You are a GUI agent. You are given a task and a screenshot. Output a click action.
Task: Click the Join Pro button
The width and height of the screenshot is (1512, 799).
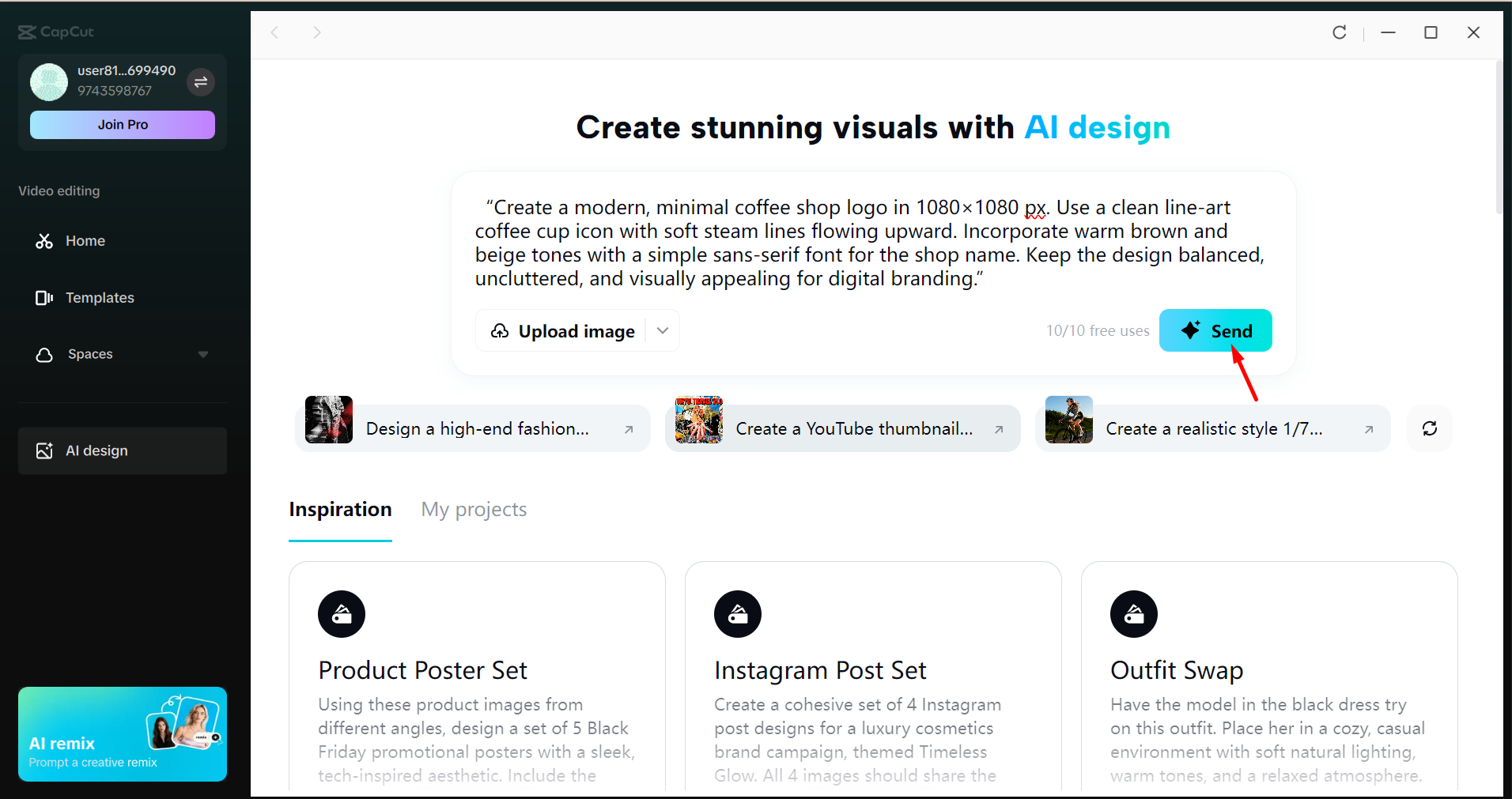pos(123,125)
